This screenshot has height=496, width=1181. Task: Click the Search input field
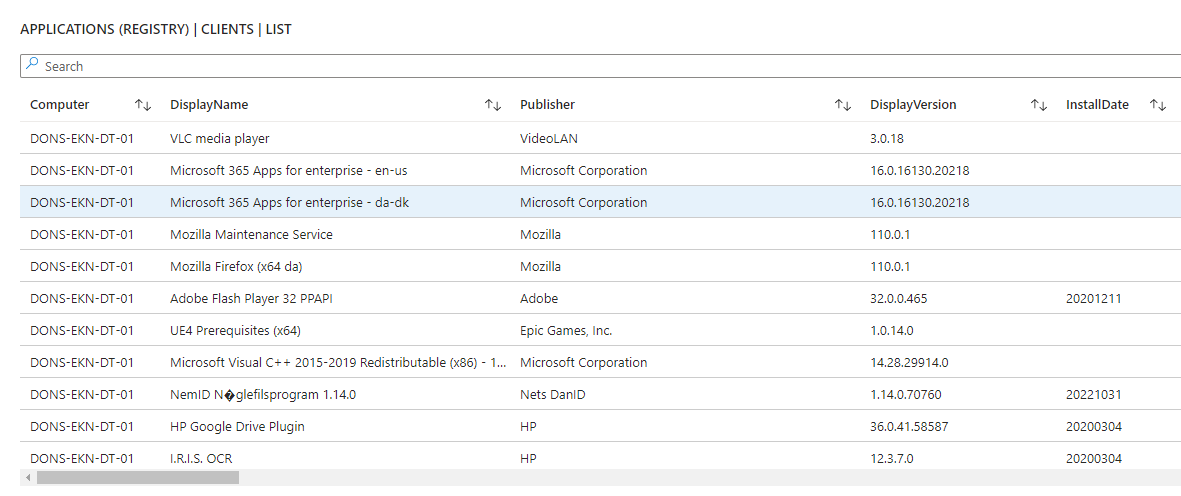tap(600, 66)
